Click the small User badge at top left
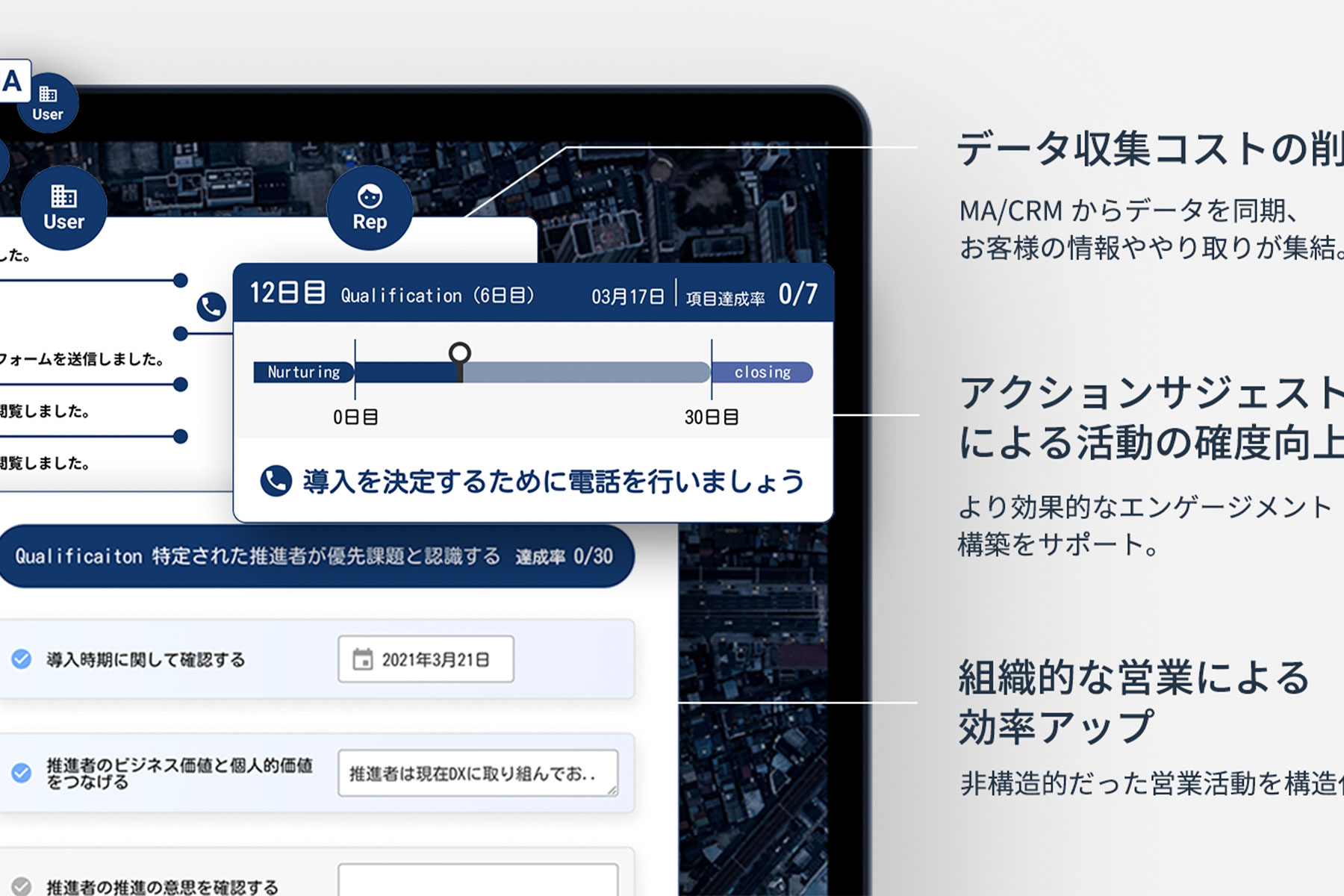This screenshot has width=1344, height=896. coord(48,103)
